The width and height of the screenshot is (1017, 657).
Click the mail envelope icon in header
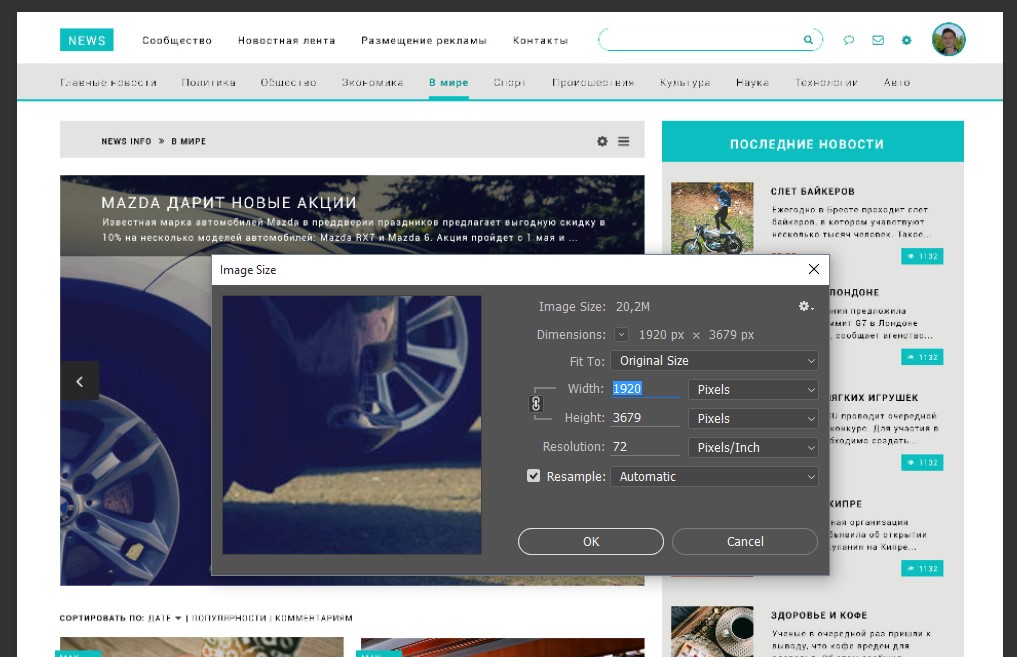pos(878,40)
